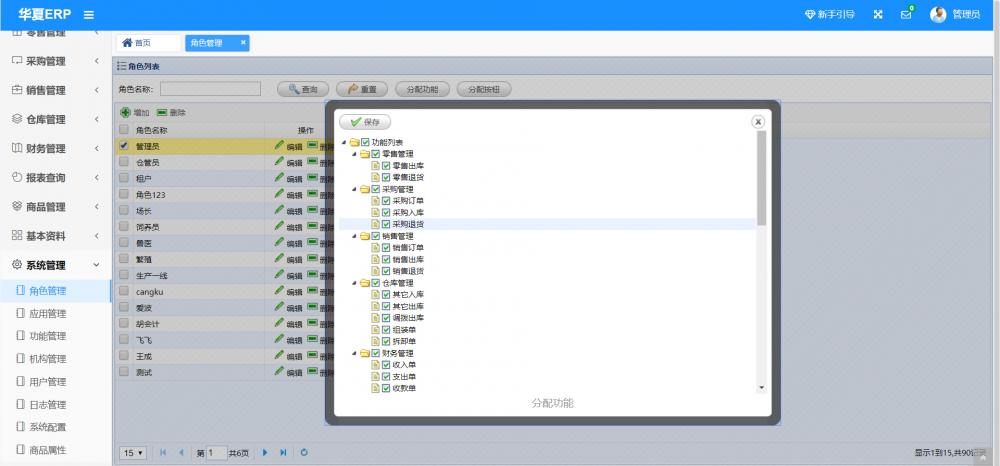The height and width of the screenshot is (466, 1000).
Task: Close the 分配功能 dialog with round x
Action: click(x=758, y=122)
